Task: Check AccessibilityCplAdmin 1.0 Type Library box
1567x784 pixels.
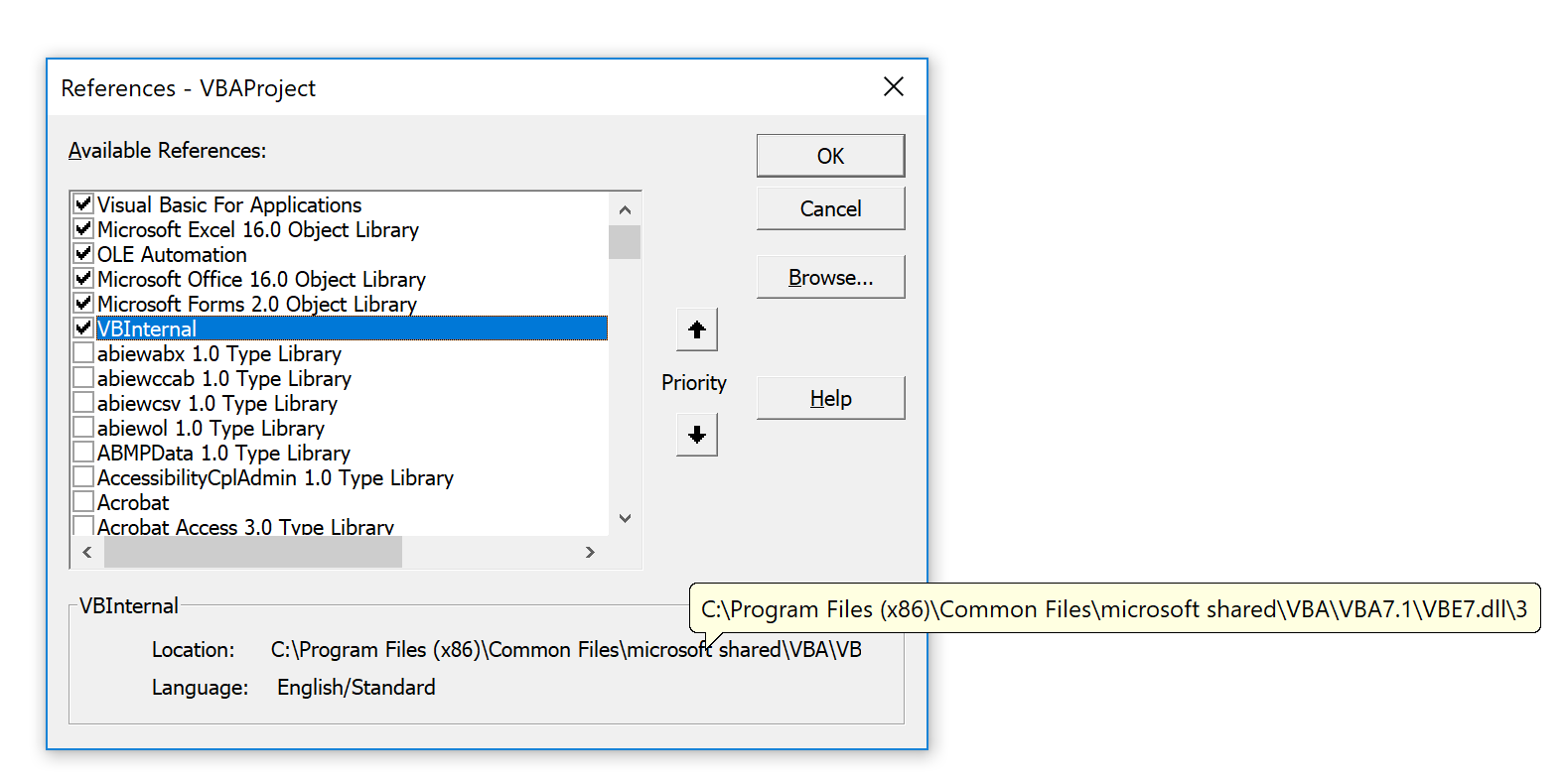Action: coord(83,476)
